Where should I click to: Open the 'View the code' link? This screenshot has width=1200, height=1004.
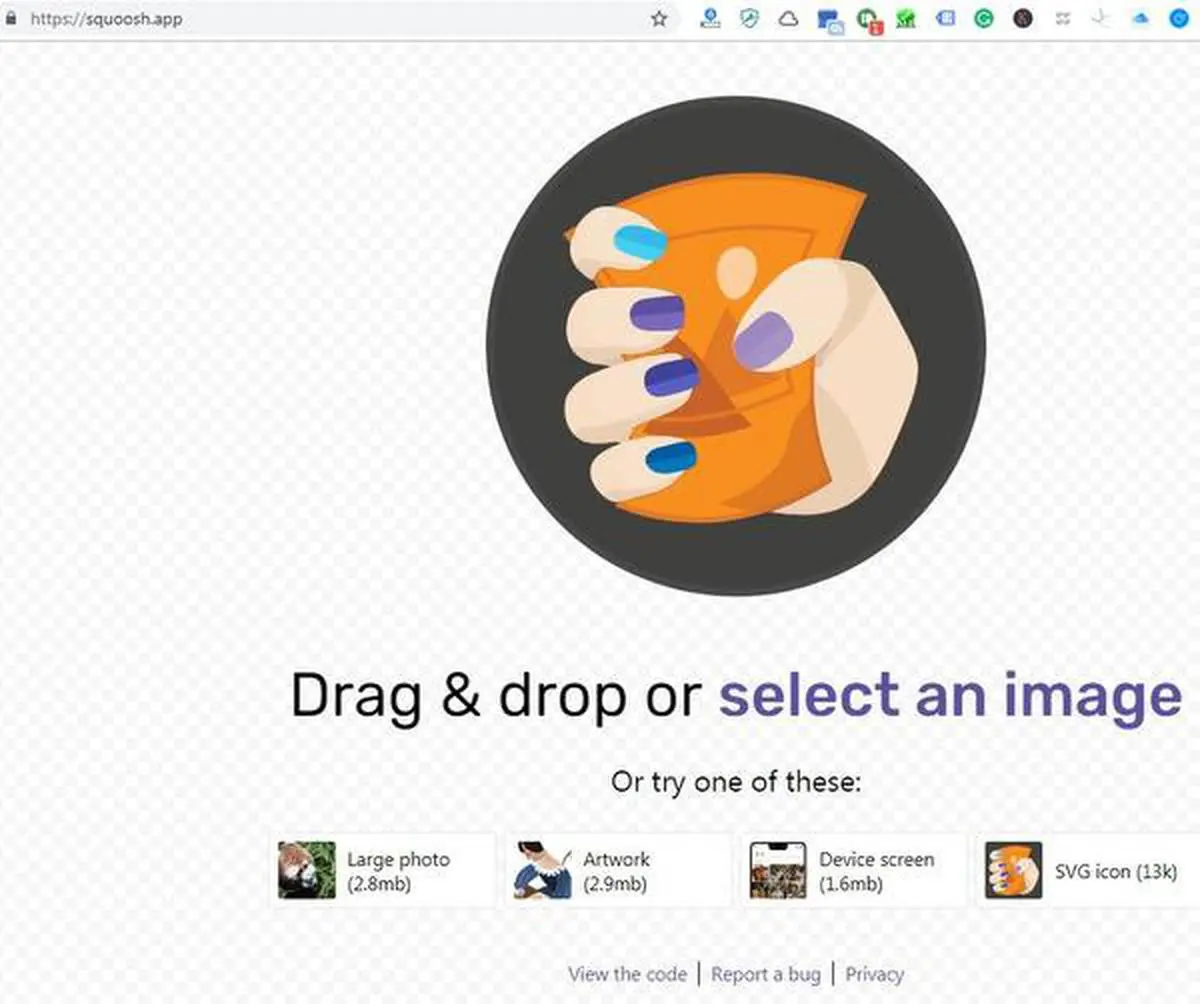627,974
